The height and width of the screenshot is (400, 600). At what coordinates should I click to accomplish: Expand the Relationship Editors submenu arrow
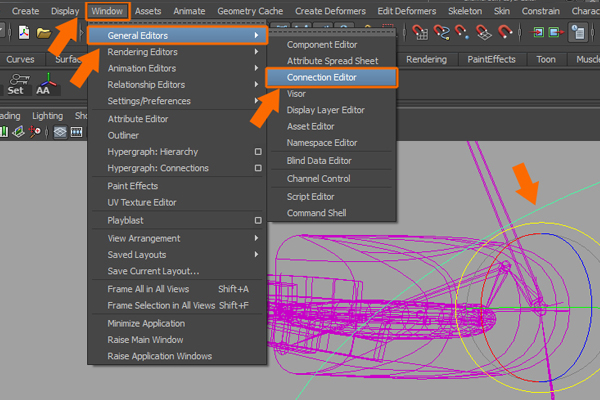[256, 84]
